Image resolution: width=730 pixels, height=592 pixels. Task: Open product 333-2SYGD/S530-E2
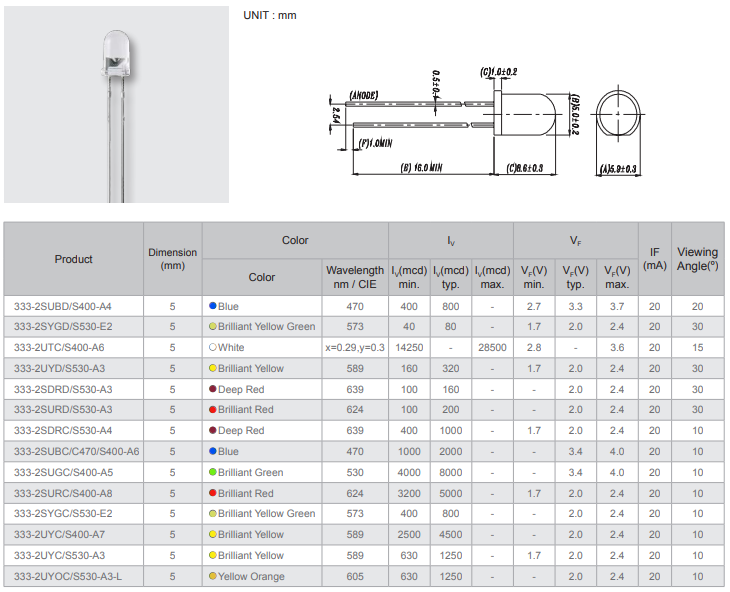click(x=63, y=327)
